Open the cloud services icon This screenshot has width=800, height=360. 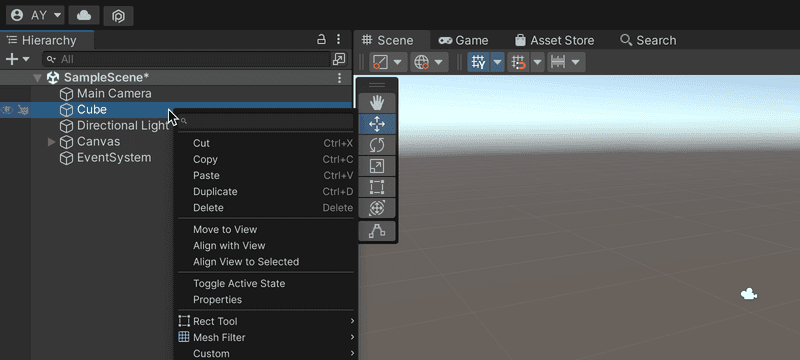pyautogui.click(x=84, y=15)
